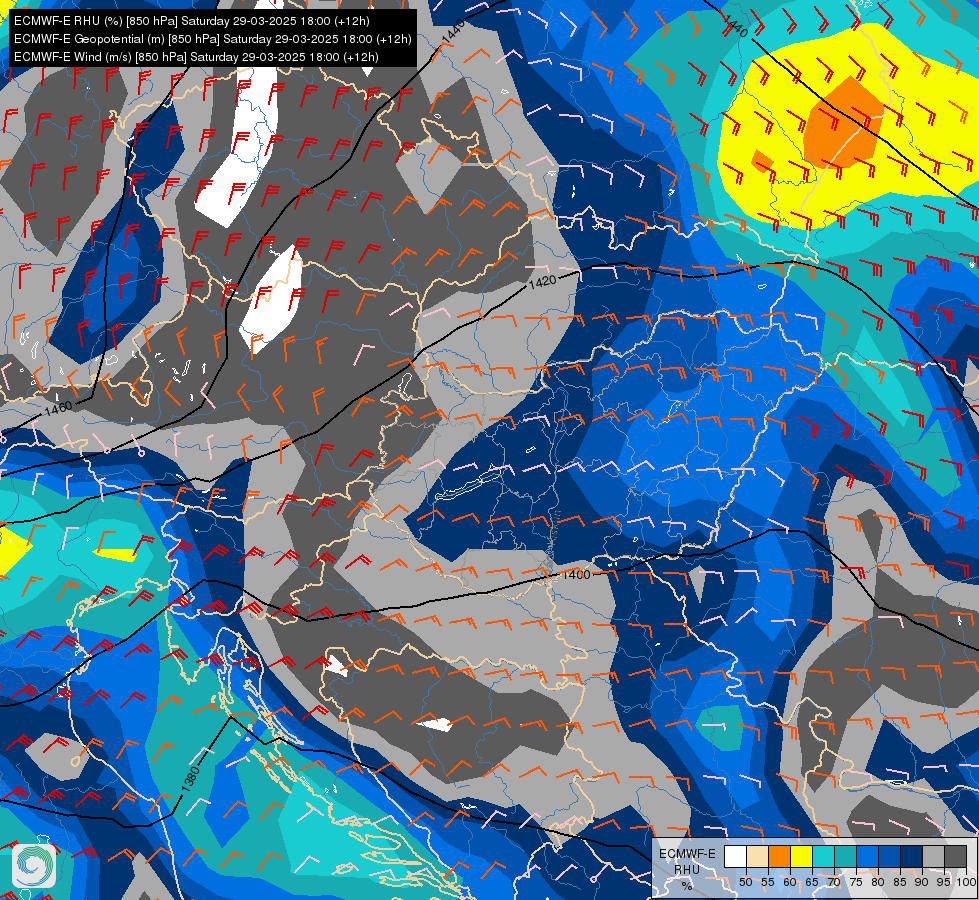Select the cyan 65–70 legend swatch

[824, 856]
